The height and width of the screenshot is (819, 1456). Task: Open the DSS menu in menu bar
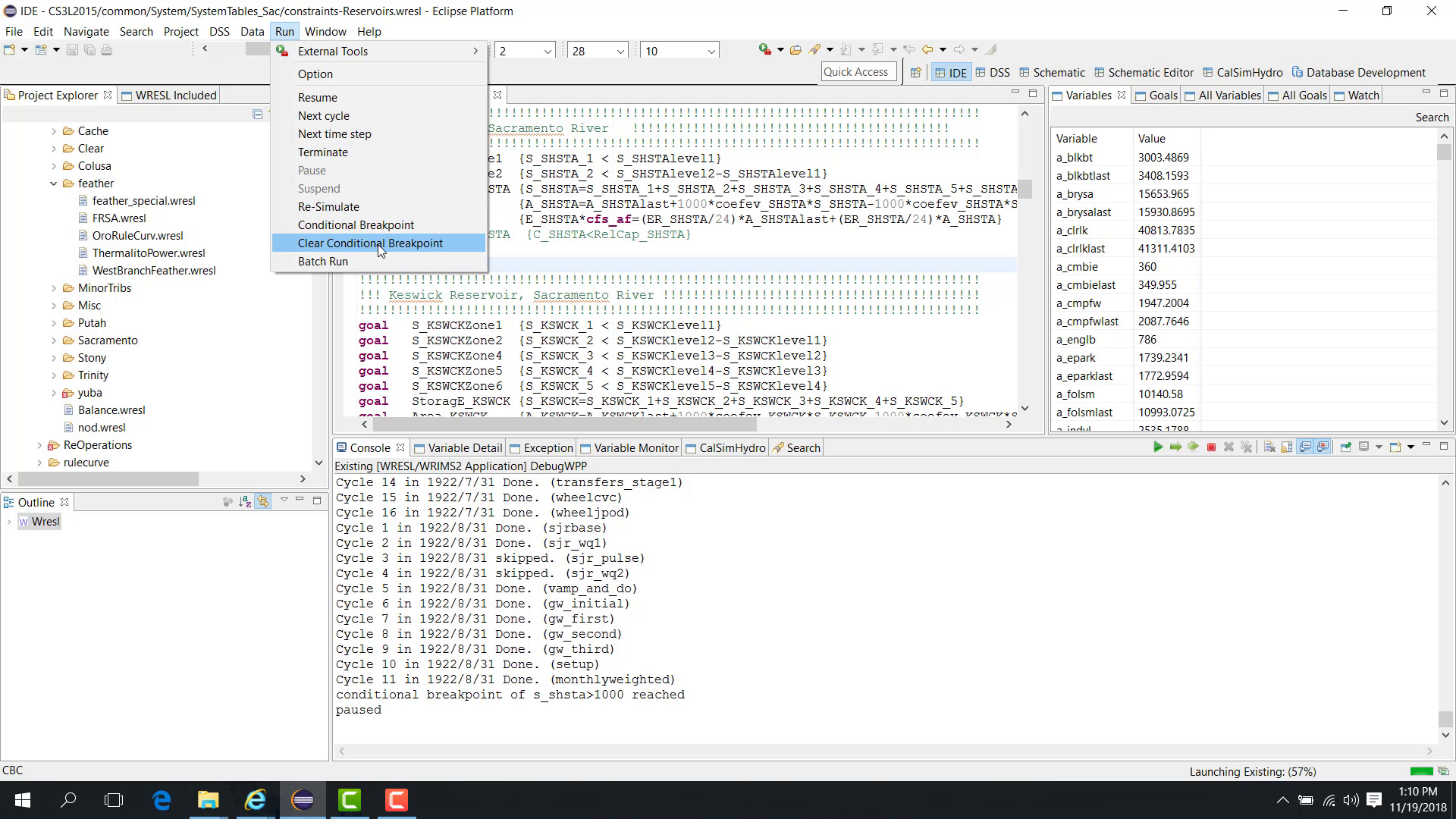click(x=219, y=32)
